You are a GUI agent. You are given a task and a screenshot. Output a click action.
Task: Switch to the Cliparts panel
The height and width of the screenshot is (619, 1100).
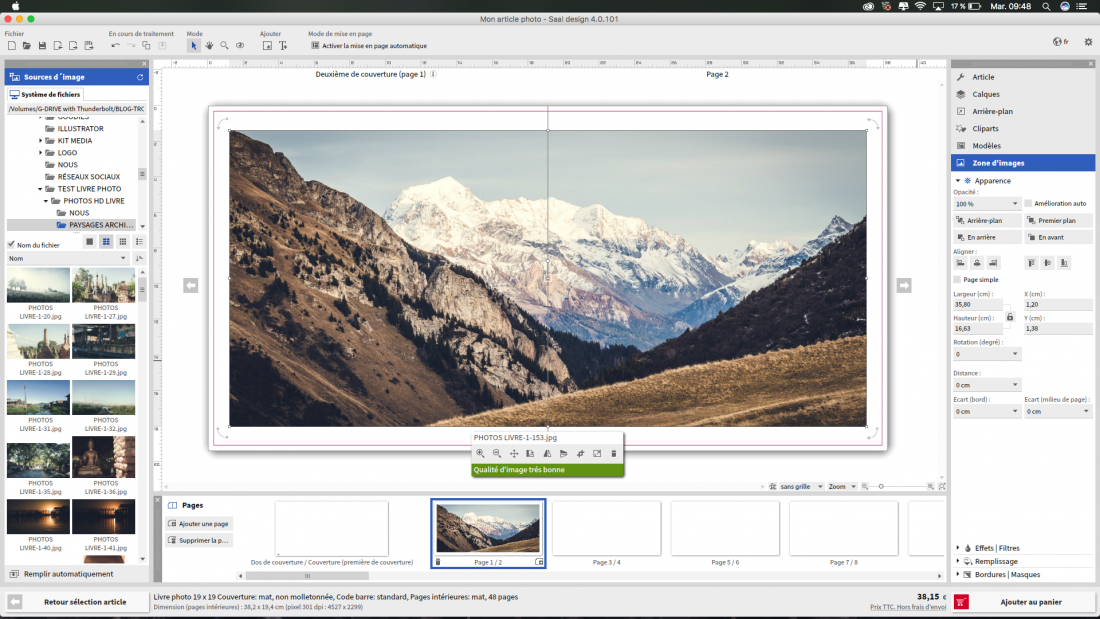(x=985, y=128)
